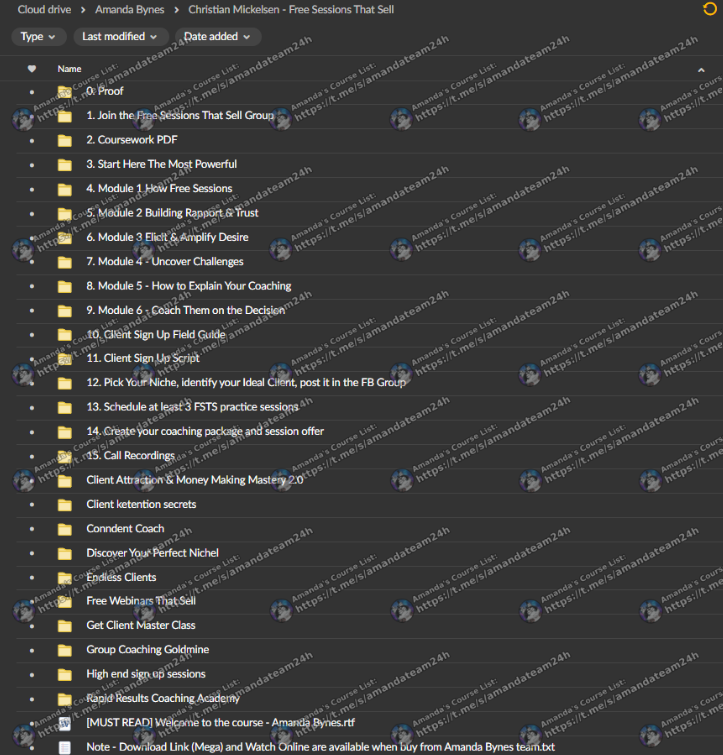Select '3. Start Here The Most Powerful'

coord(162,164)
